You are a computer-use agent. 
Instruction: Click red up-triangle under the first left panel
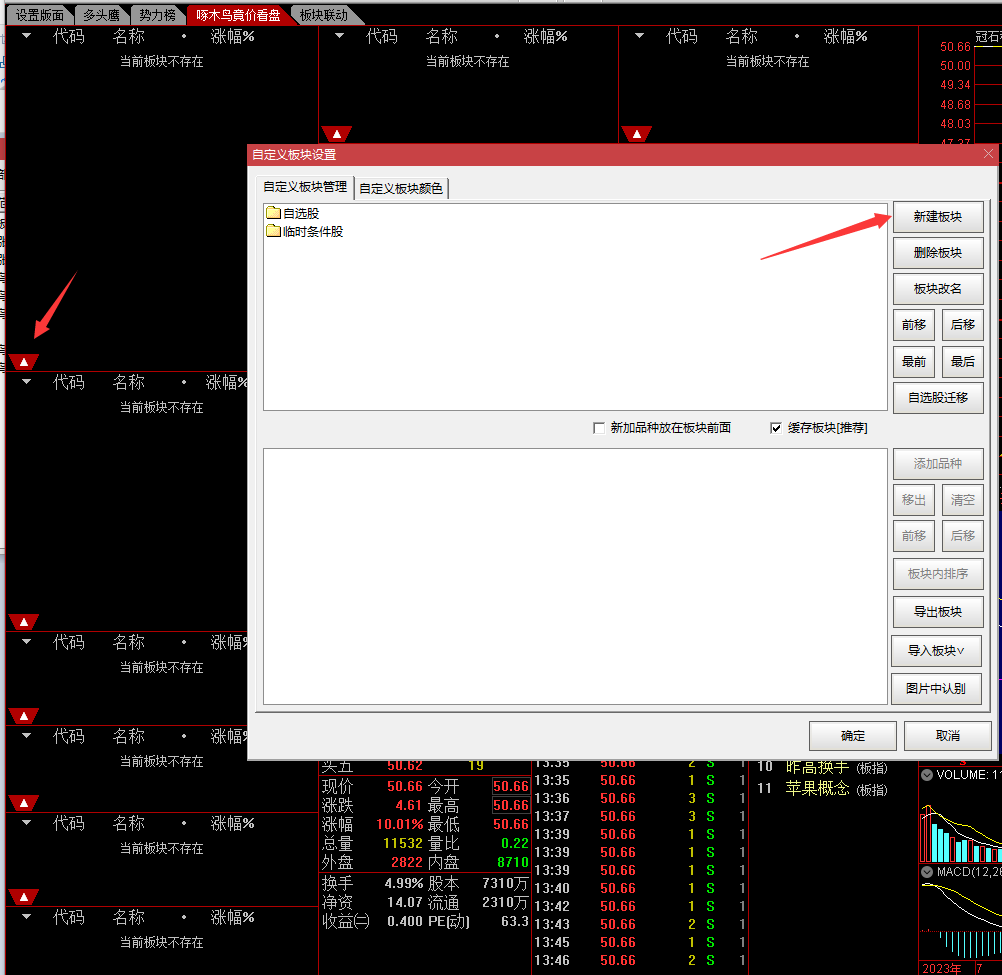[24, 362]
